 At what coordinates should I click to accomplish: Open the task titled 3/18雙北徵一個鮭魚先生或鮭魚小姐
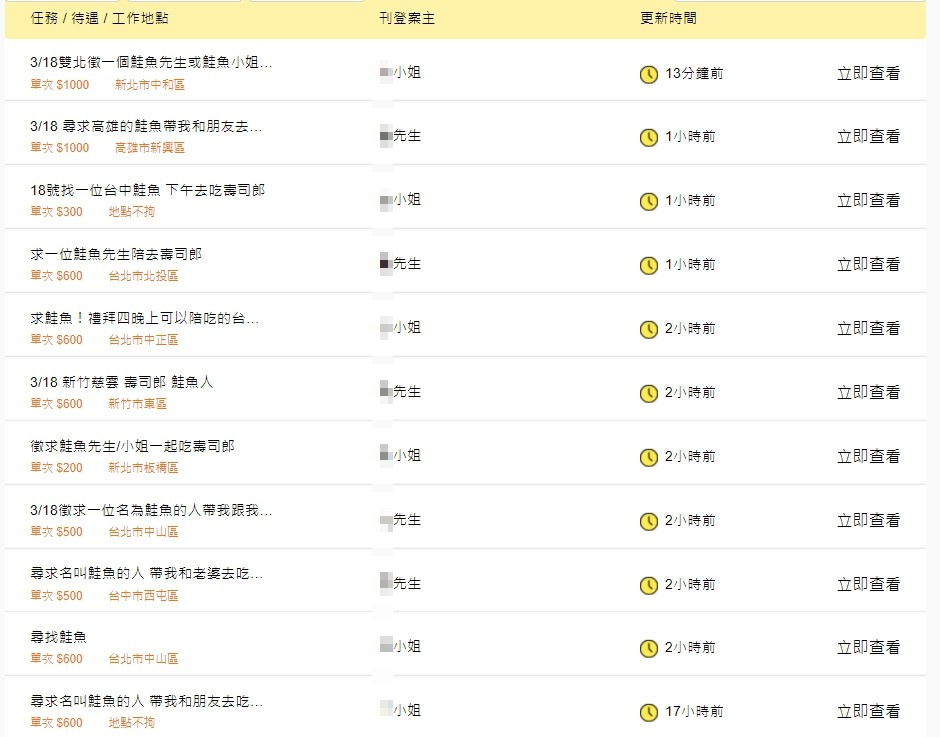[x=151, y=62]
